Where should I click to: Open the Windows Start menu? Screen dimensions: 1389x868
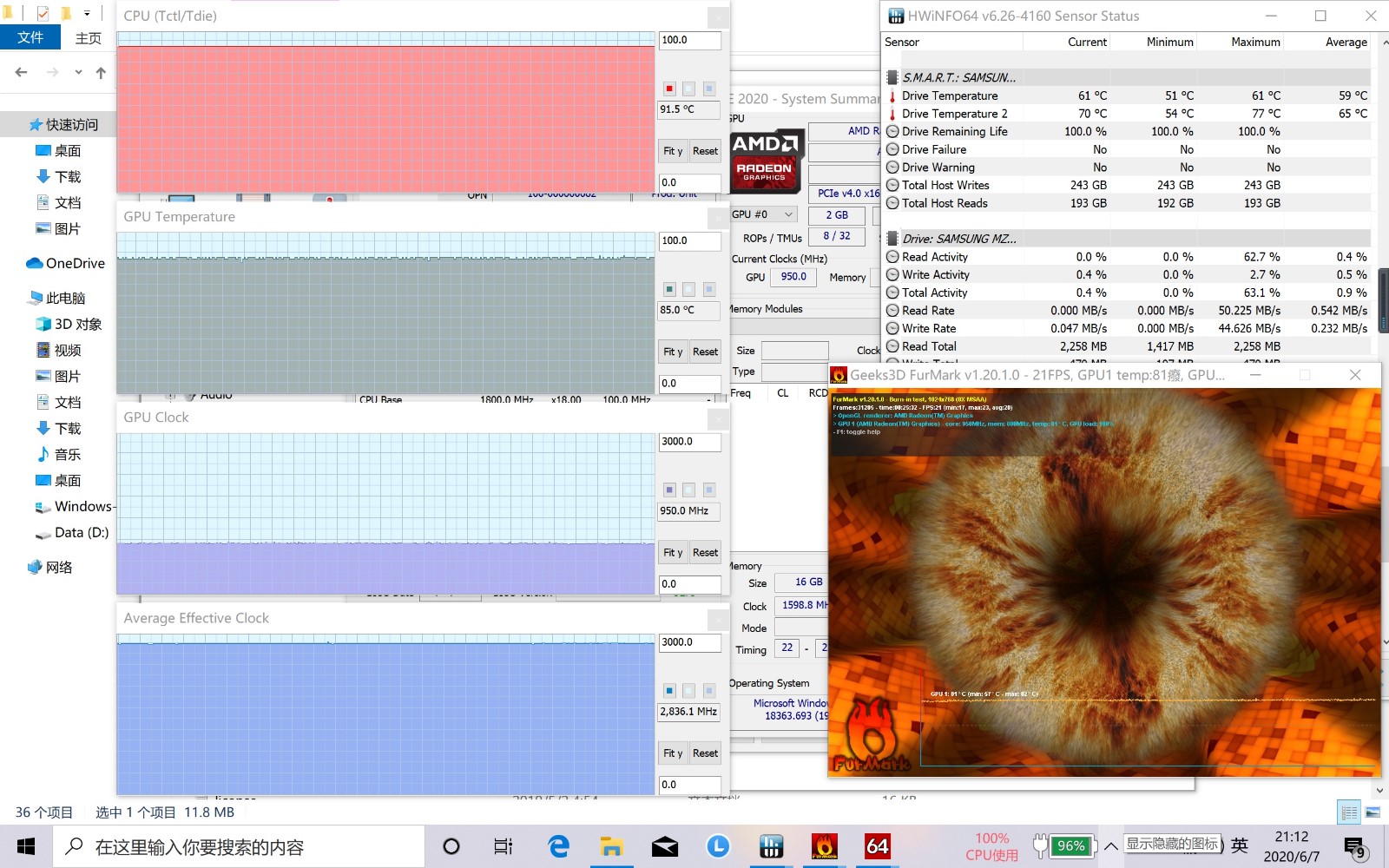(26, 846)
